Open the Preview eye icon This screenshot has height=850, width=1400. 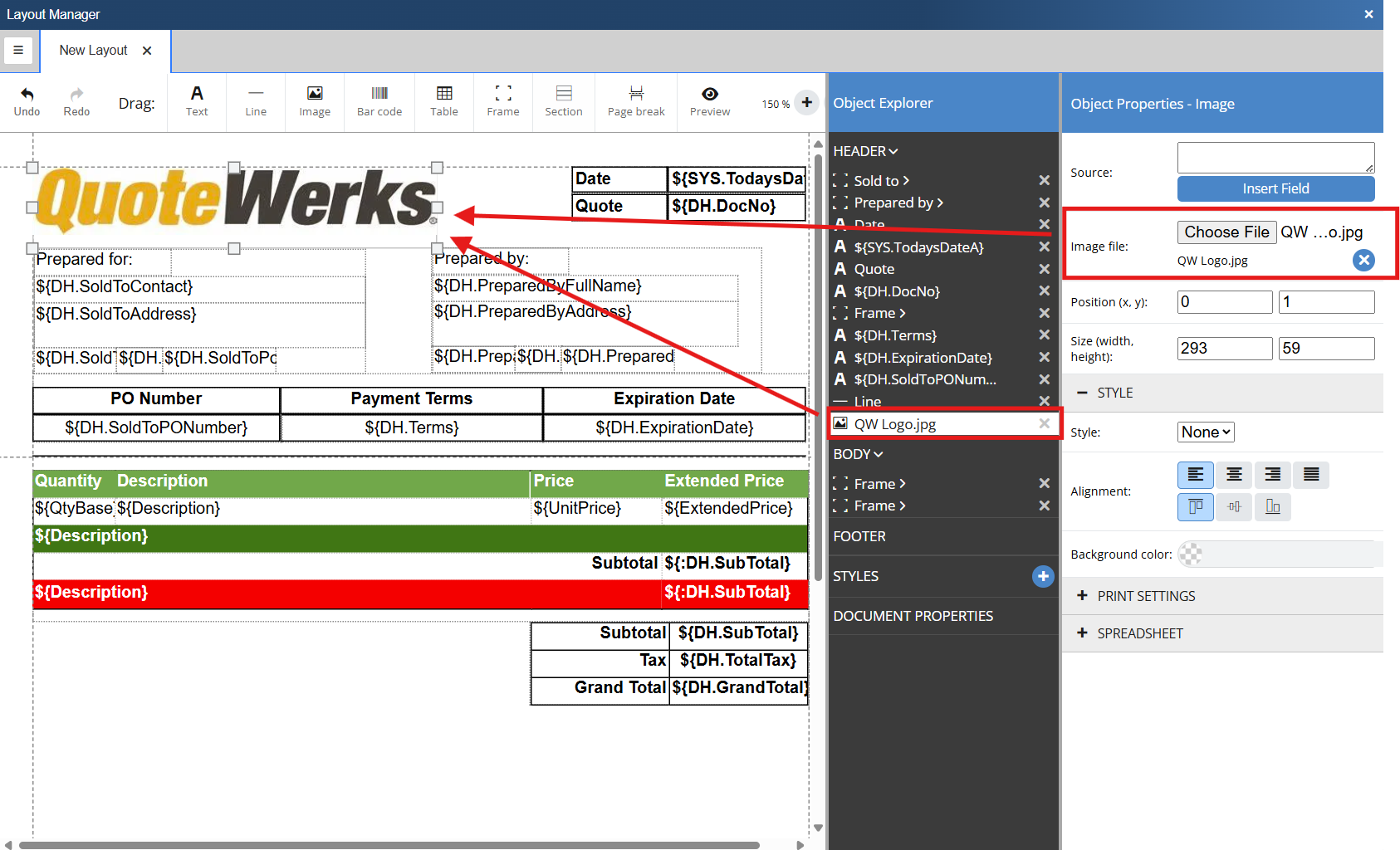coord(710,95)
